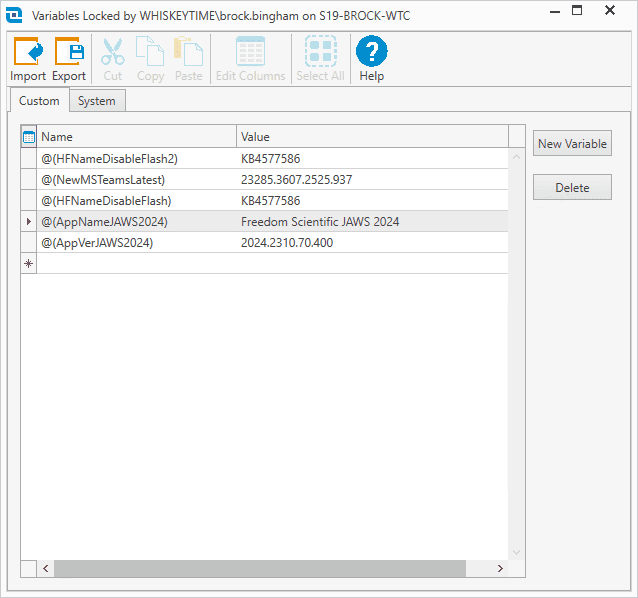Screen dimensions: 638x598
Task: Select the @(HFNameDisableFlash) name cell
Action: (x=136, y=201)
